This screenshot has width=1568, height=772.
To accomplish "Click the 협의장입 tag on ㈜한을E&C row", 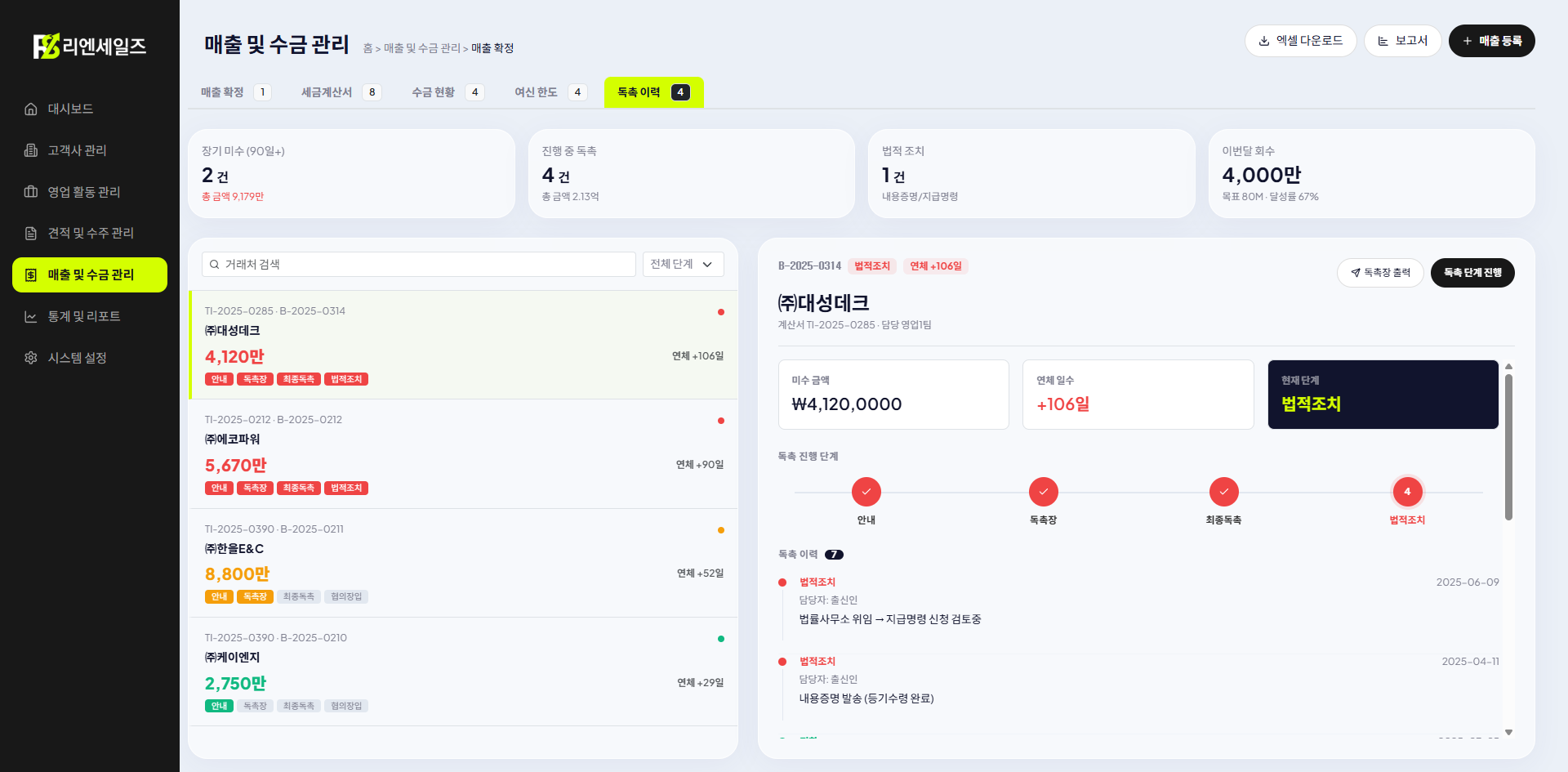I will tap(346, 597).
